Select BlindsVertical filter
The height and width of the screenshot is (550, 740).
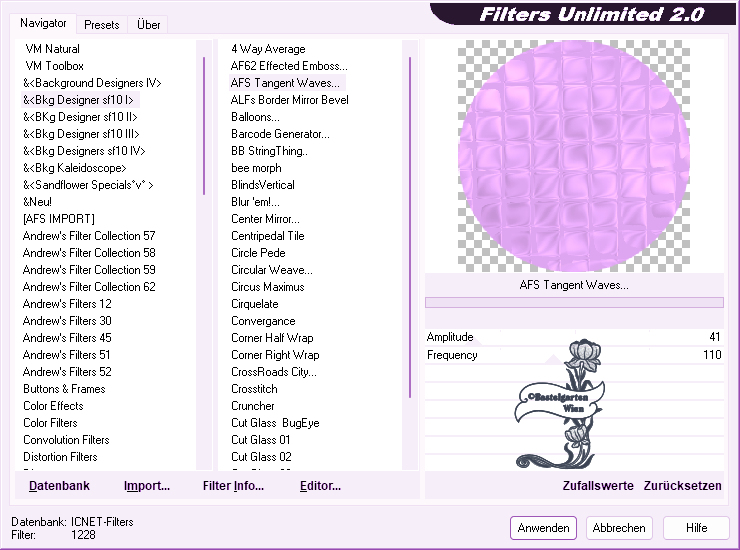(x=263, y=185)
